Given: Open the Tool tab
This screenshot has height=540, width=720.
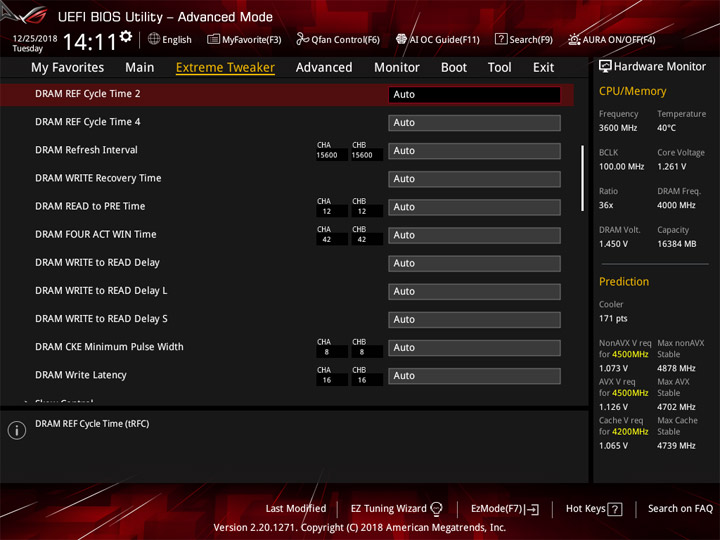Looking at the screenshot, I should pos(500,68).
